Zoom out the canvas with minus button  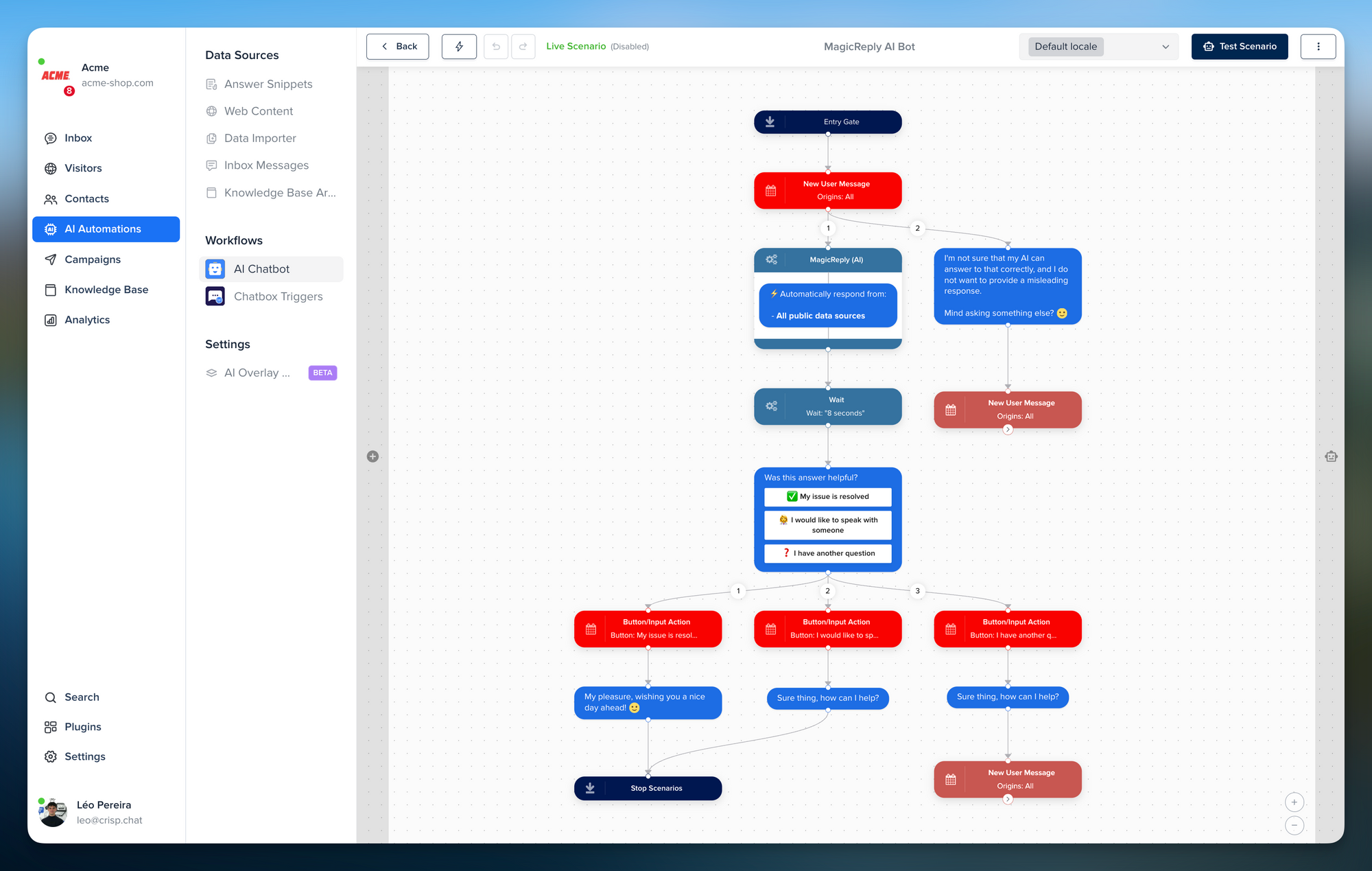pos(1294,825)
